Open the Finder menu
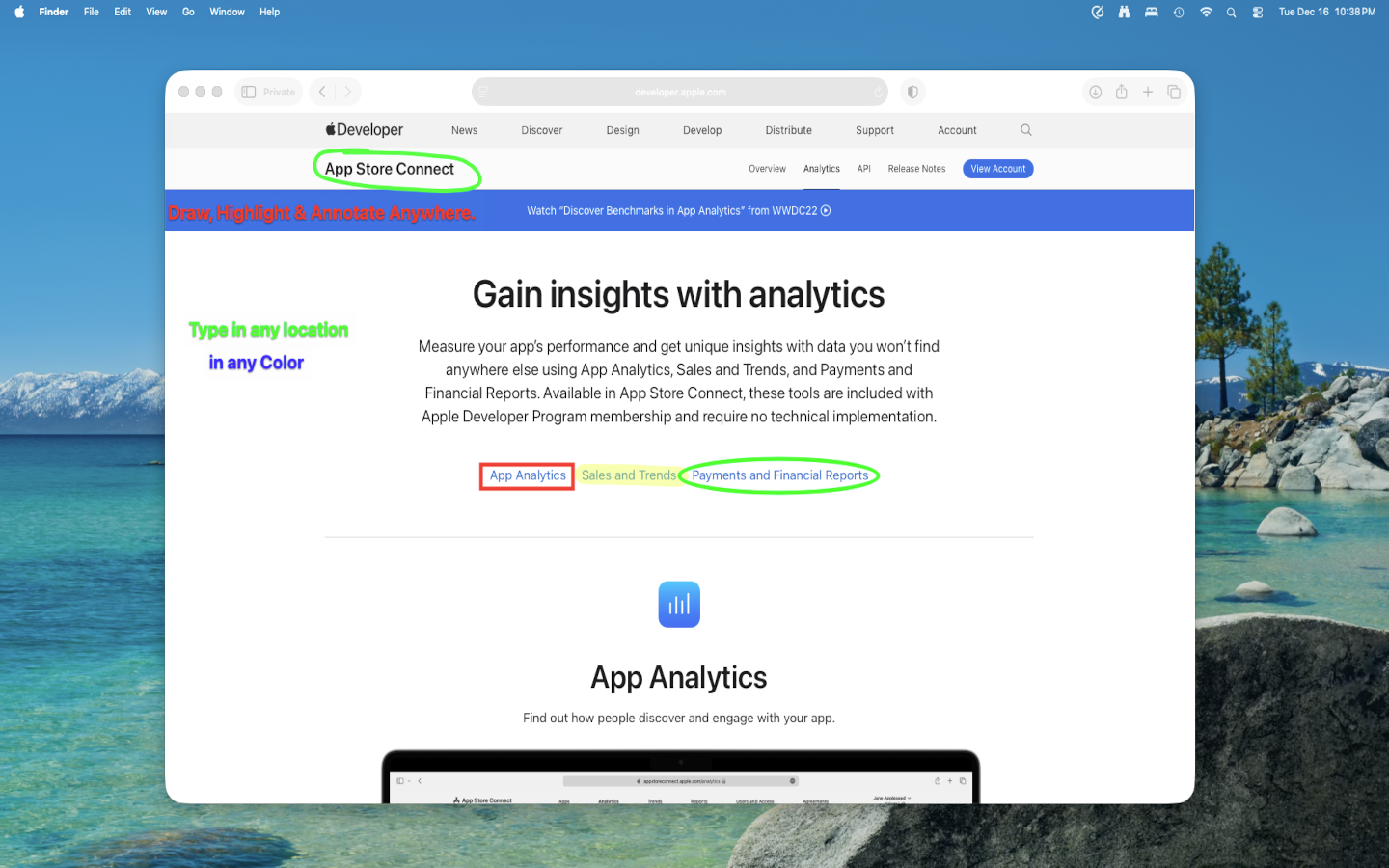Screen dimensions: 1389x868 [x=54, y=12]
